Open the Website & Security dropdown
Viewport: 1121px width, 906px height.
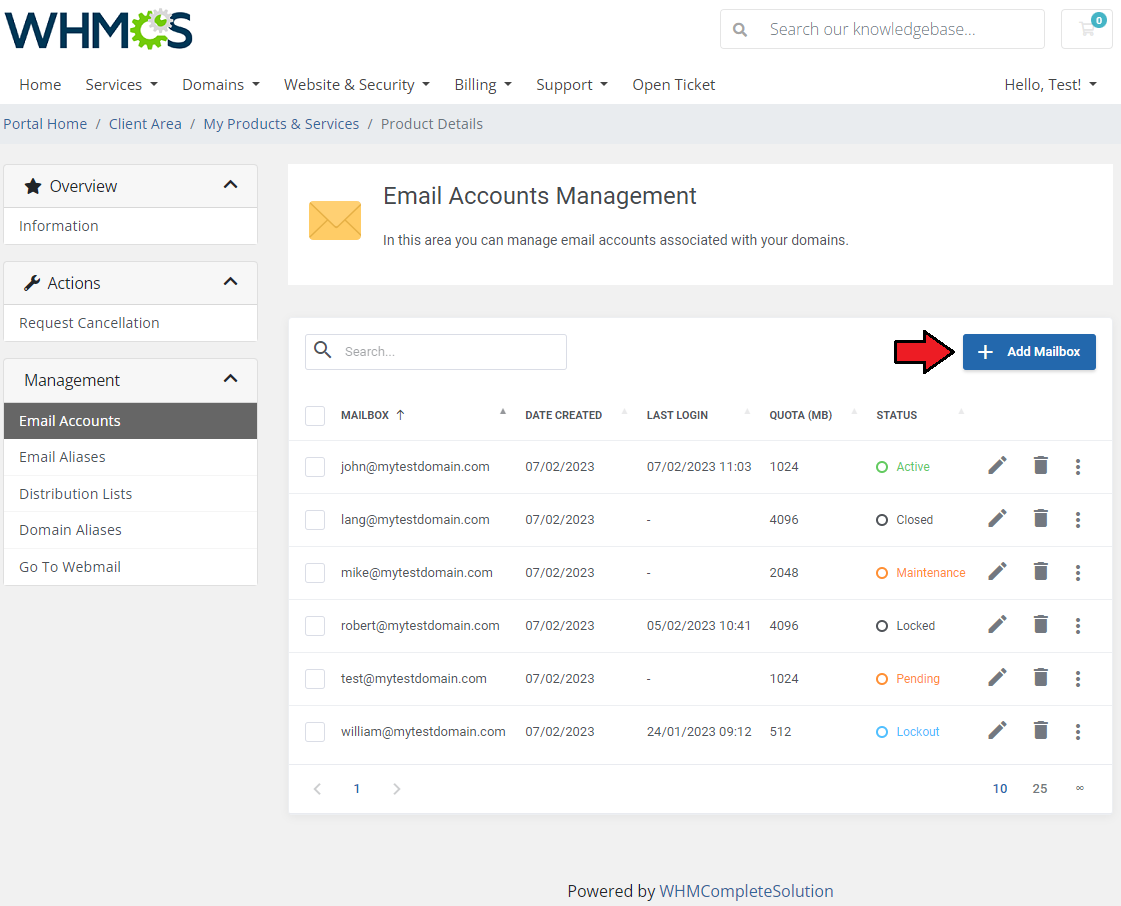357,84
